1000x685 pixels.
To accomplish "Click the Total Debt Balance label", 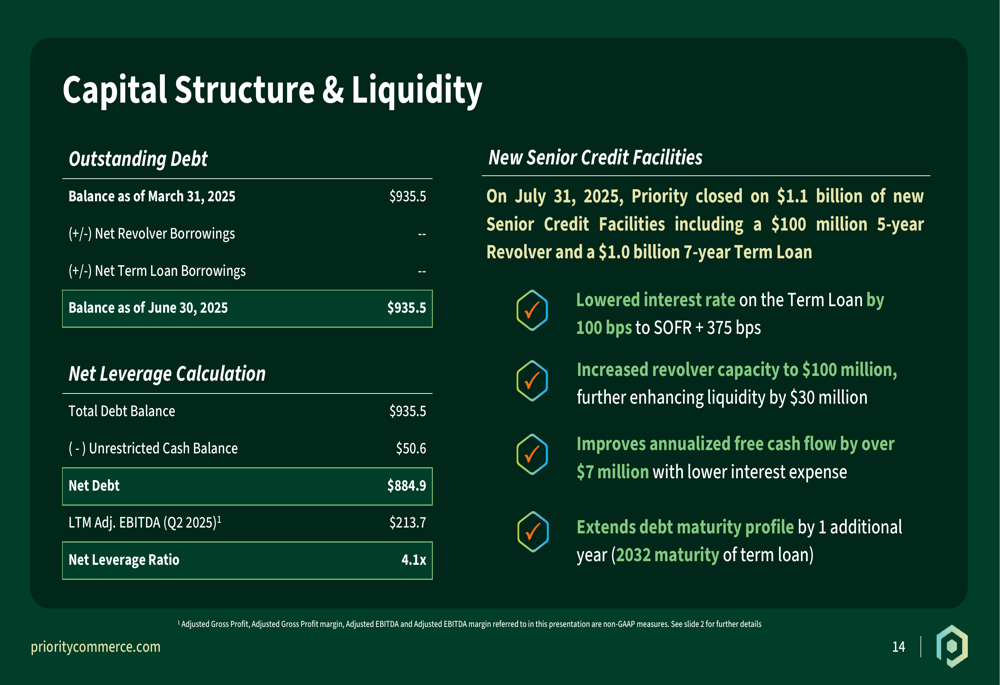I will click(122, 411).
